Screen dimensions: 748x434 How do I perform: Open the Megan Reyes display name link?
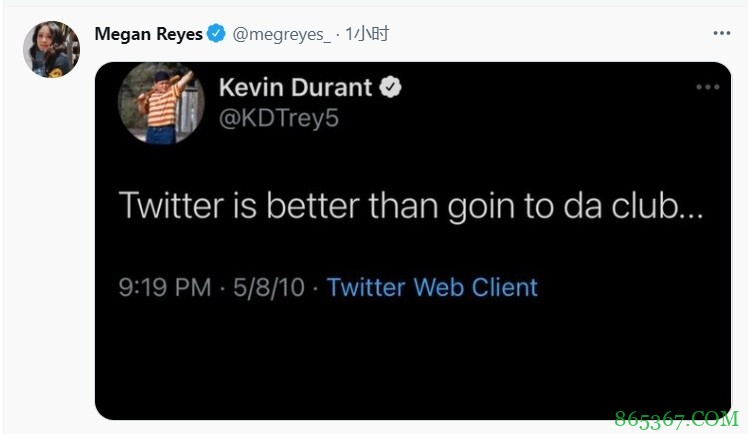(148, 34)
